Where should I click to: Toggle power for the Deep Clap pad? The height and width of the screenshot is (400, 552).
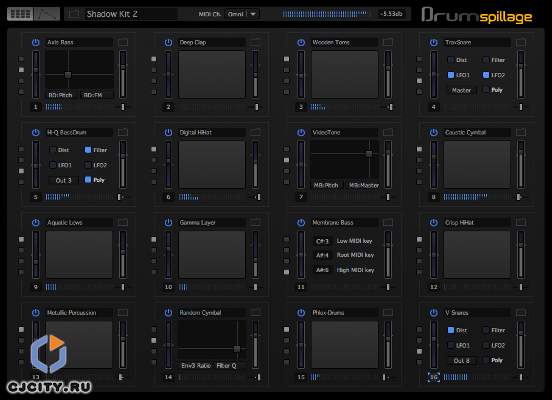pos(168,42)
